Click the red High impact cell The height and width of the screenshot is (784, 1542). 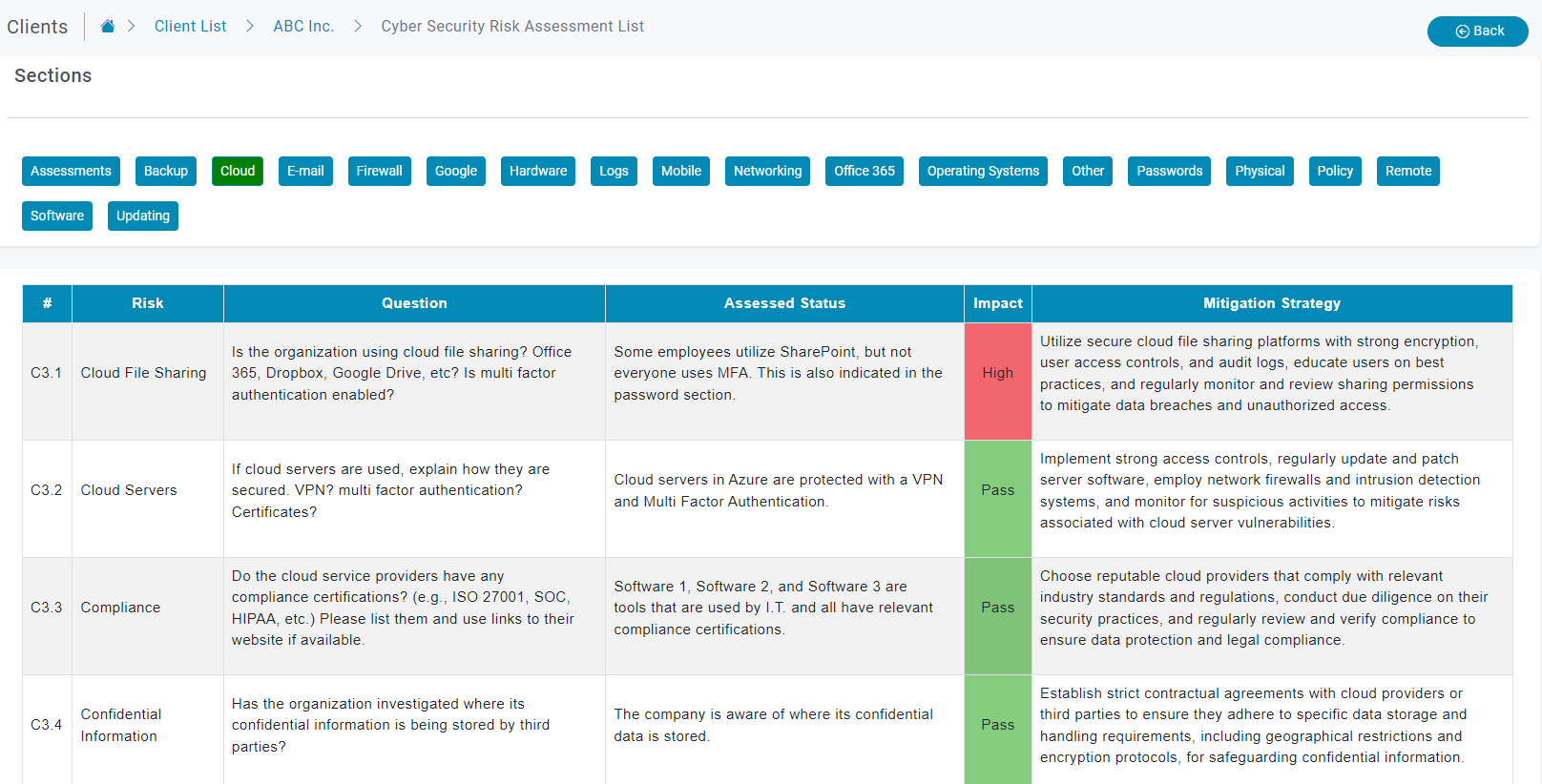(997, 373)
